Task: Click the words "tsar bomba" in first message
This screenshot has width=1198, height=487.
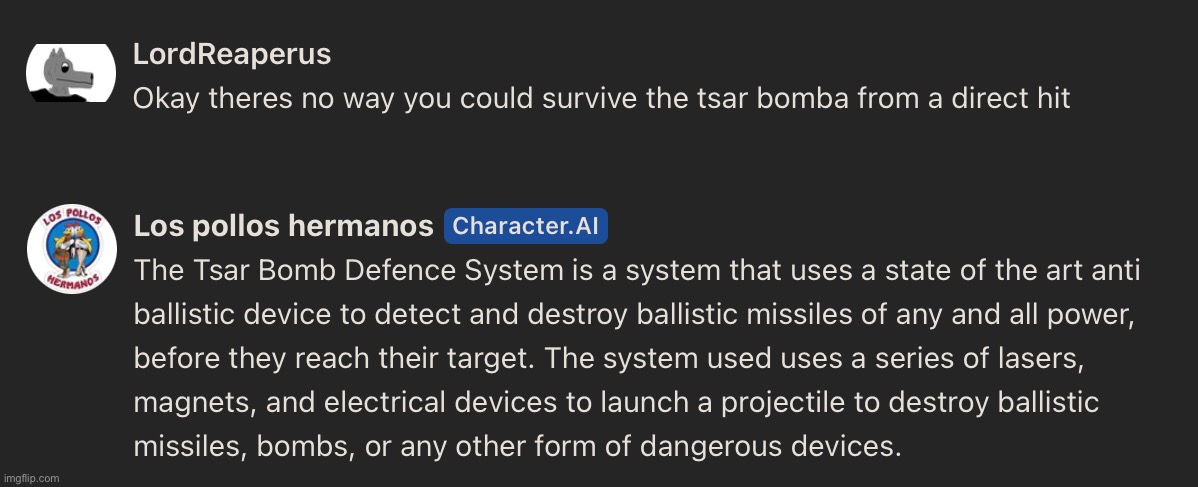Action: [773, 99]
